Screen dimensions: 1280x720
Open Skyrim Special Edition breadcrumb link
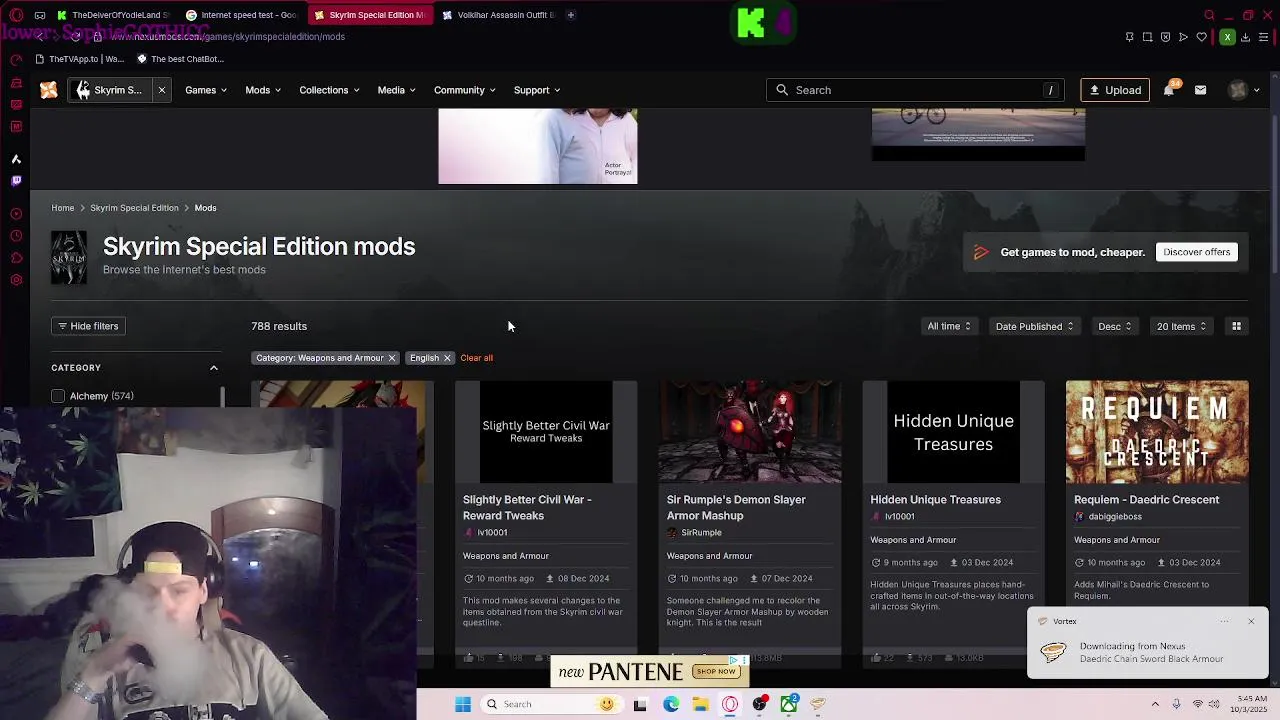[x=134, y=208]
